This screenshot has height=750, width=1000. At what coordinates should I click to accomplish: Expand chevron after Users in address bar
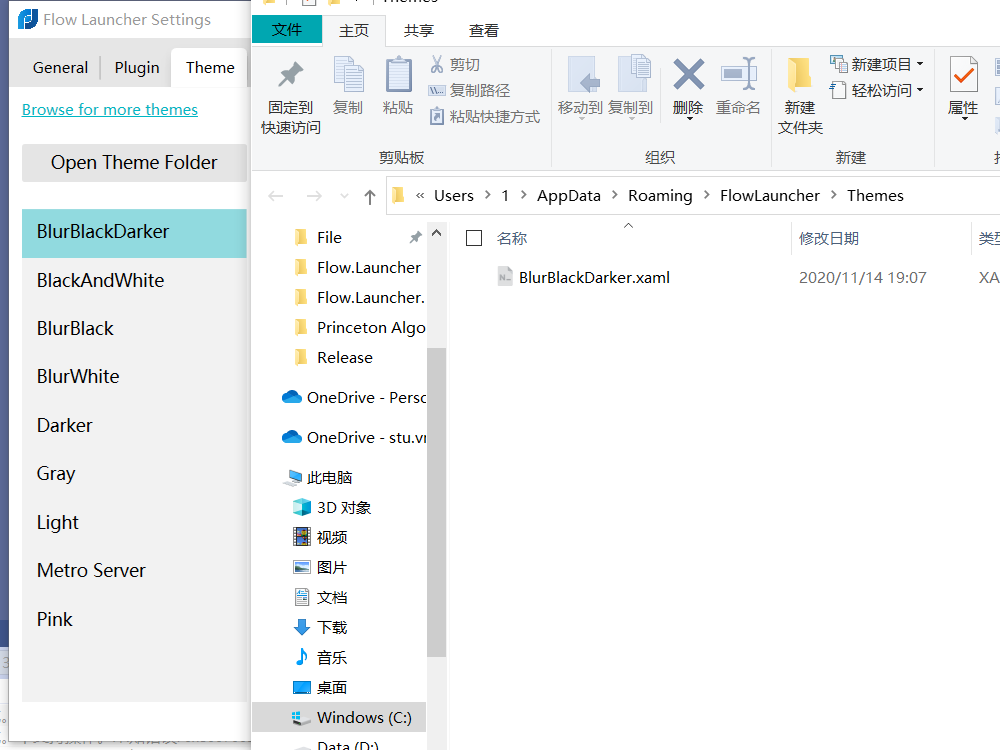tap(488, 195)
